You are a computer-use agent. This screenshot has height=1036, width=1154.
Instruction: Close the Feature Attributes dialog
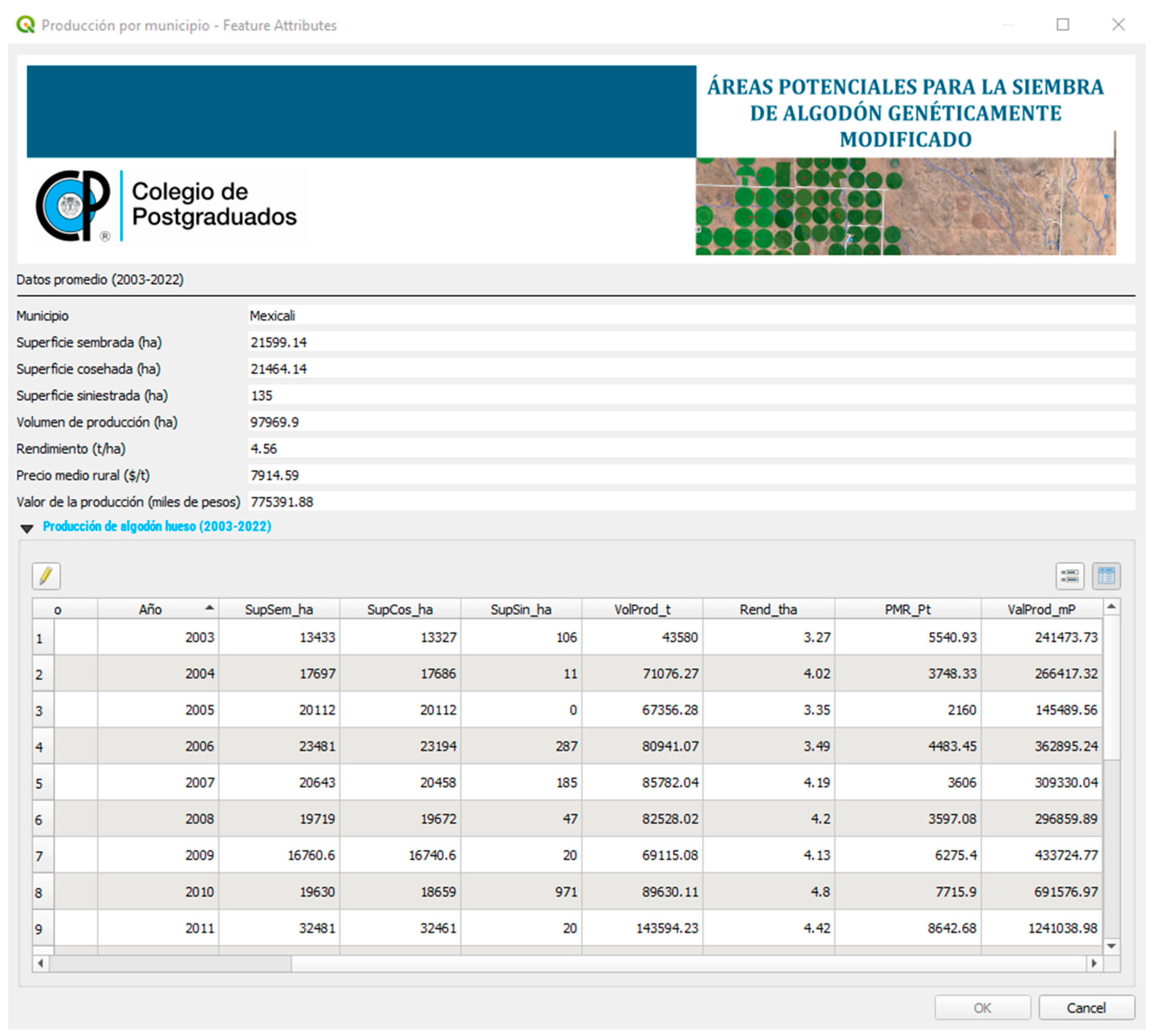(x=1118, y=24)
